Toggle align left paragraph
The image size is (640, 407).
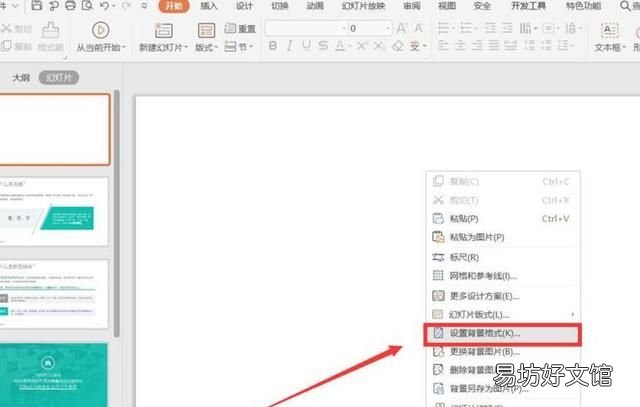point(443,45)
